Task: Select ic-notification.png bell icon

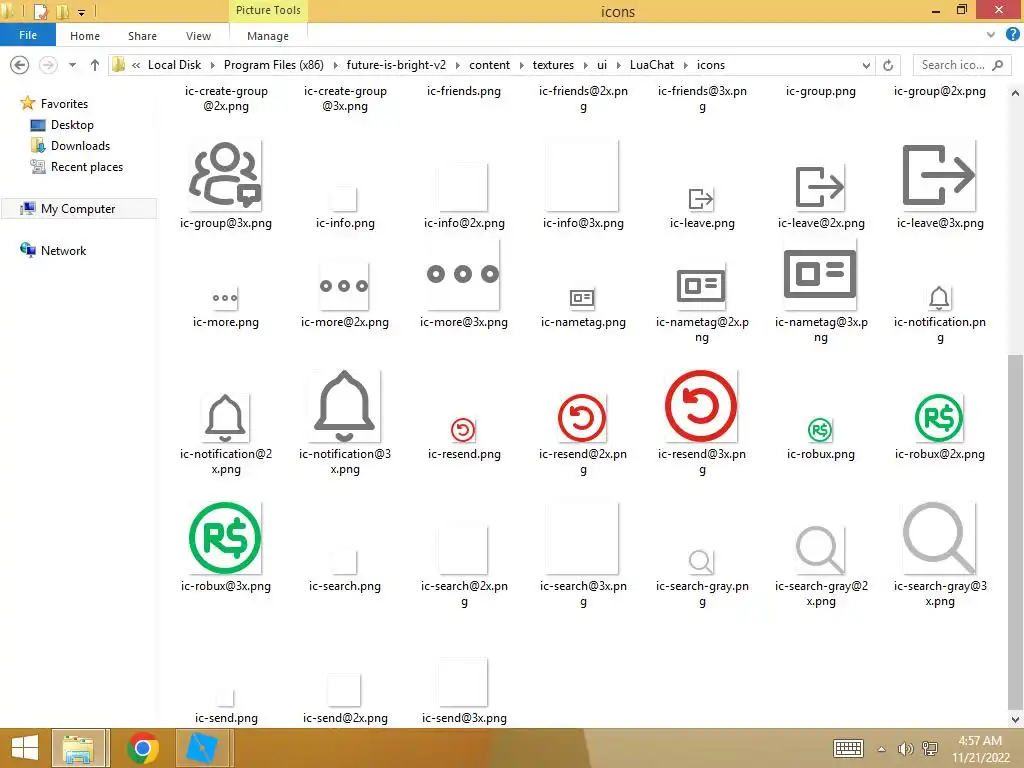Action: tap(939, 298)
